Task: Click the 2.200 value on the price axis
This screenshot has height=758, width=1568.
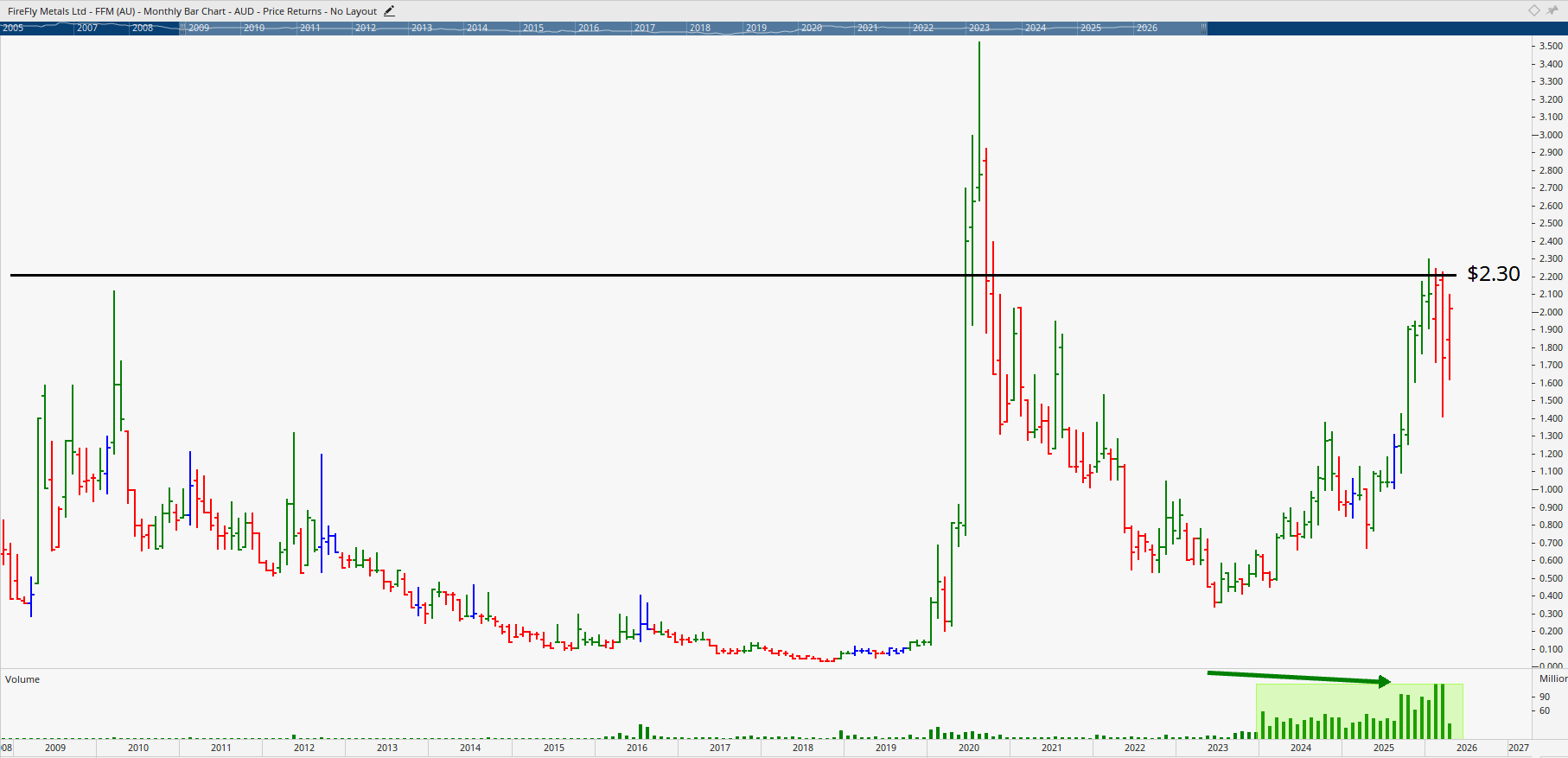Action: click(1551, 277)
